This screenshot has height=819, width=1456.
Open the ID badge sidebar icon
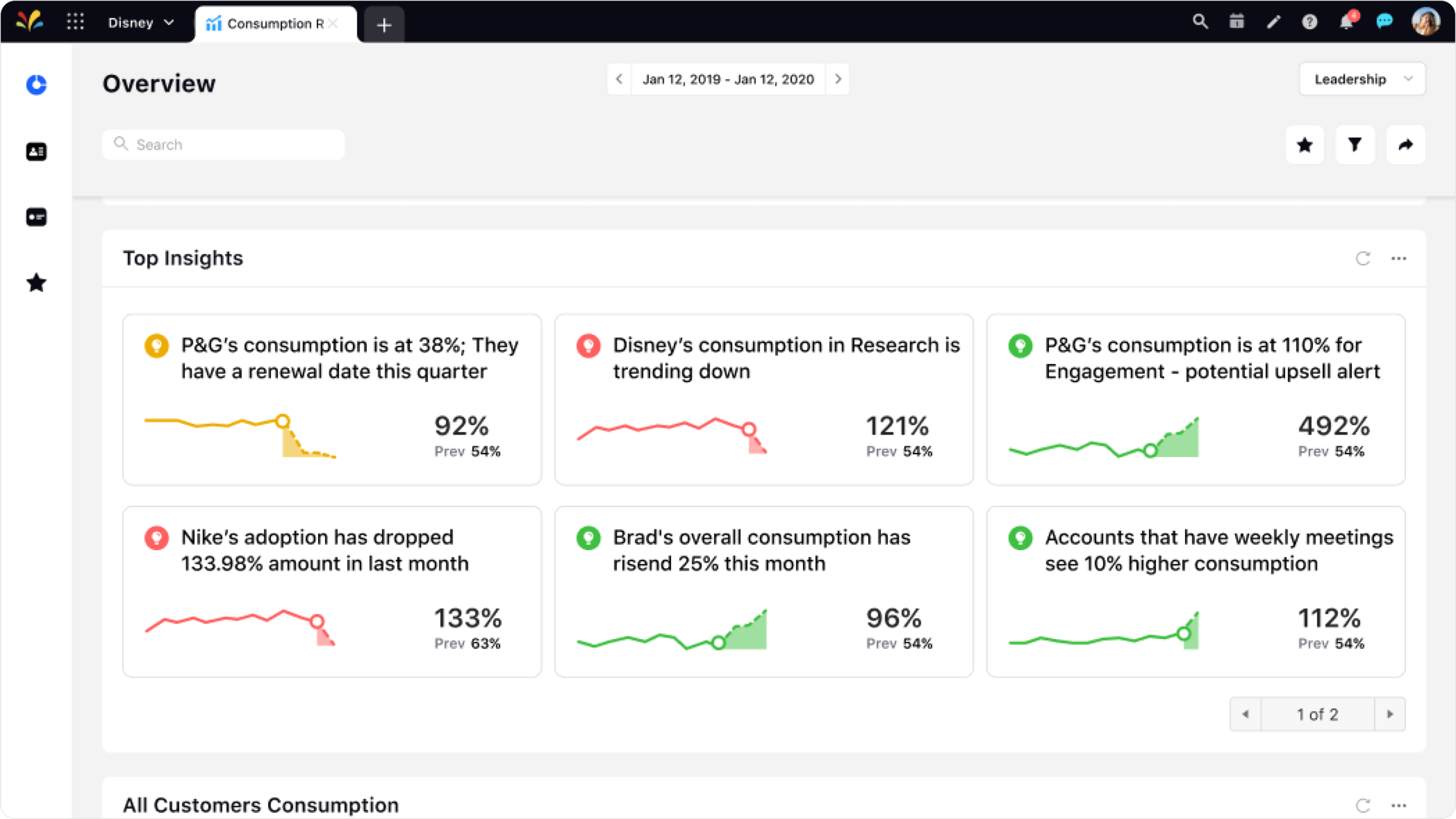coord(36,217)
